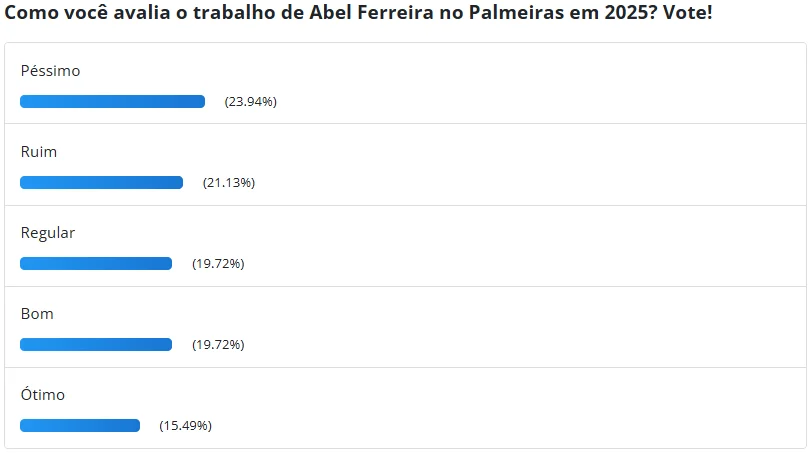Choose the Regular poll option label

click(48, 233)
